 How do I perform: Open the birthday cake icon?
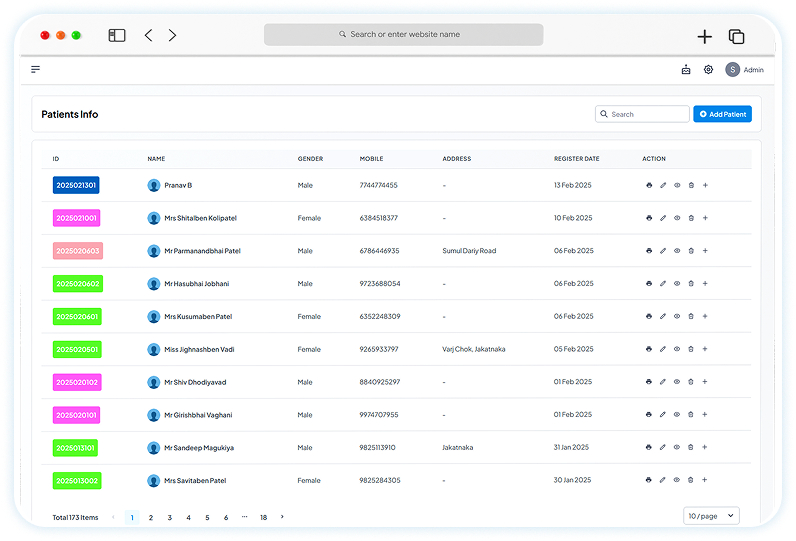tap(686, 70)
